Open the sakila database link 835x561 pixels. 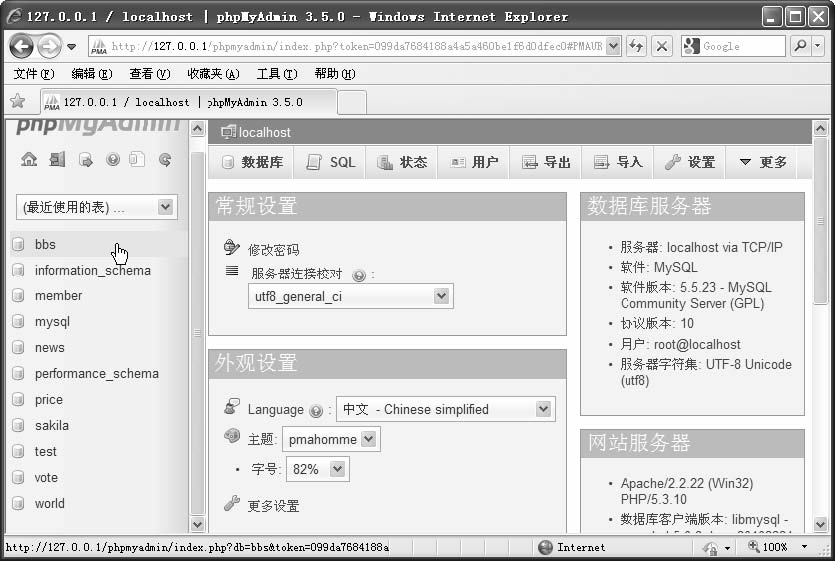(52, 426)
